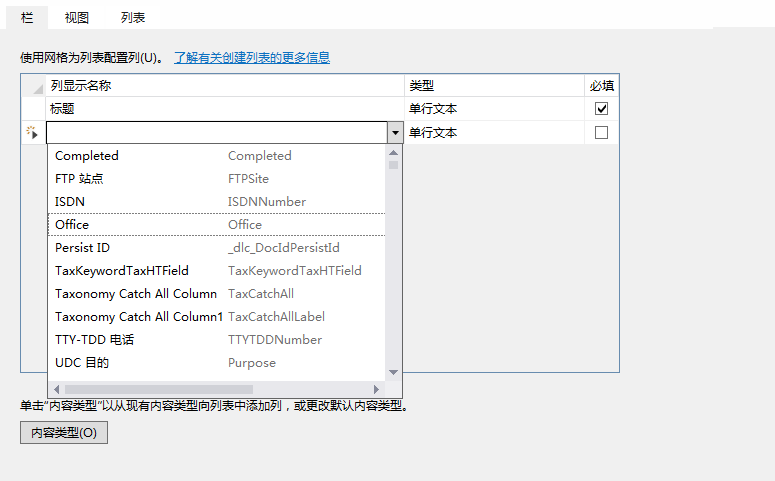Choose ISDN in the dropdown list
This screenshot has height=481, width=775.
[216, 202]
